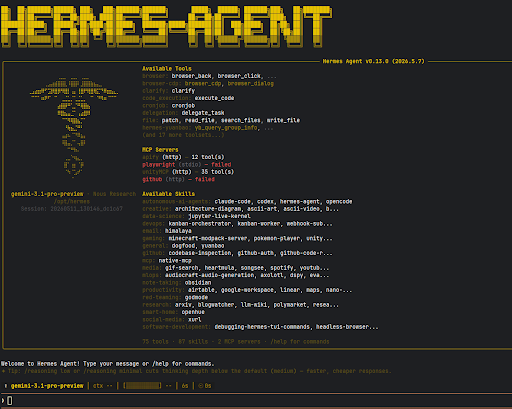Click the 'jupyter-live-kernel' skill
512x409 pixels.
tap(219, 216)
